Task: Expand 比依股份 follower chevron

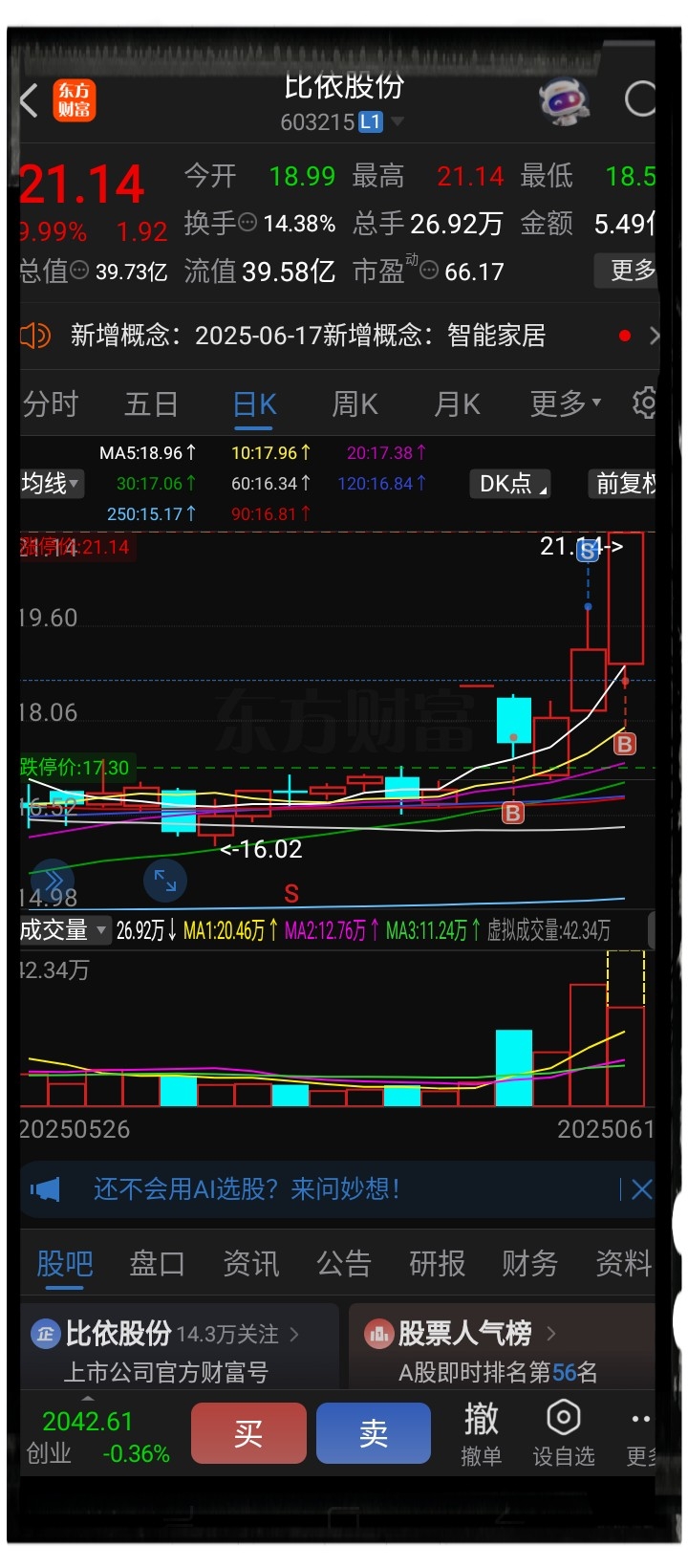Action: click(294, 1334)
